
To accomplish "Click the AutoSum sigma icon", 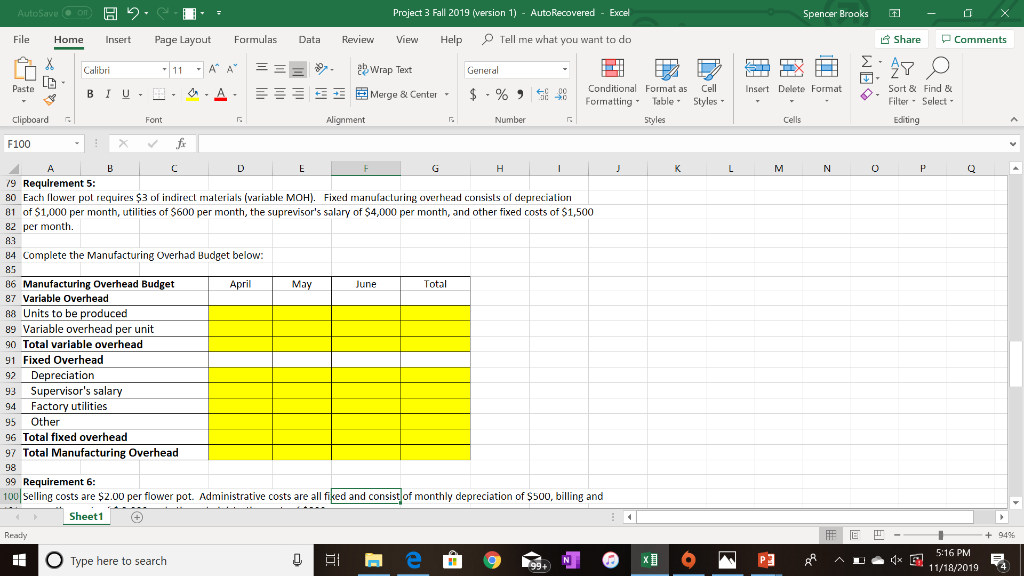I will tap(866, 61).
